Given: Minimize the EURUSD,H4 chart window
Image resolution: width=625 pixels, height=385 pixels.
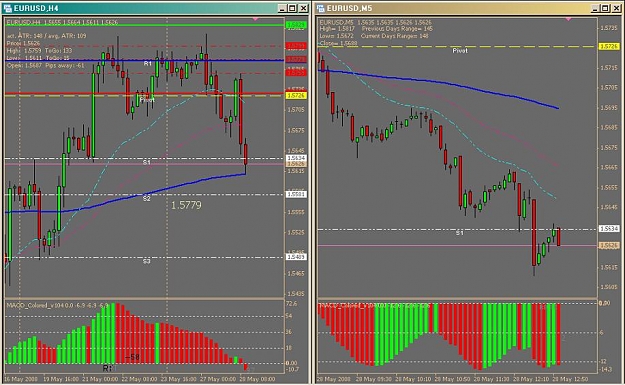Looking at the screenshot, I should (x=282, y=8).
